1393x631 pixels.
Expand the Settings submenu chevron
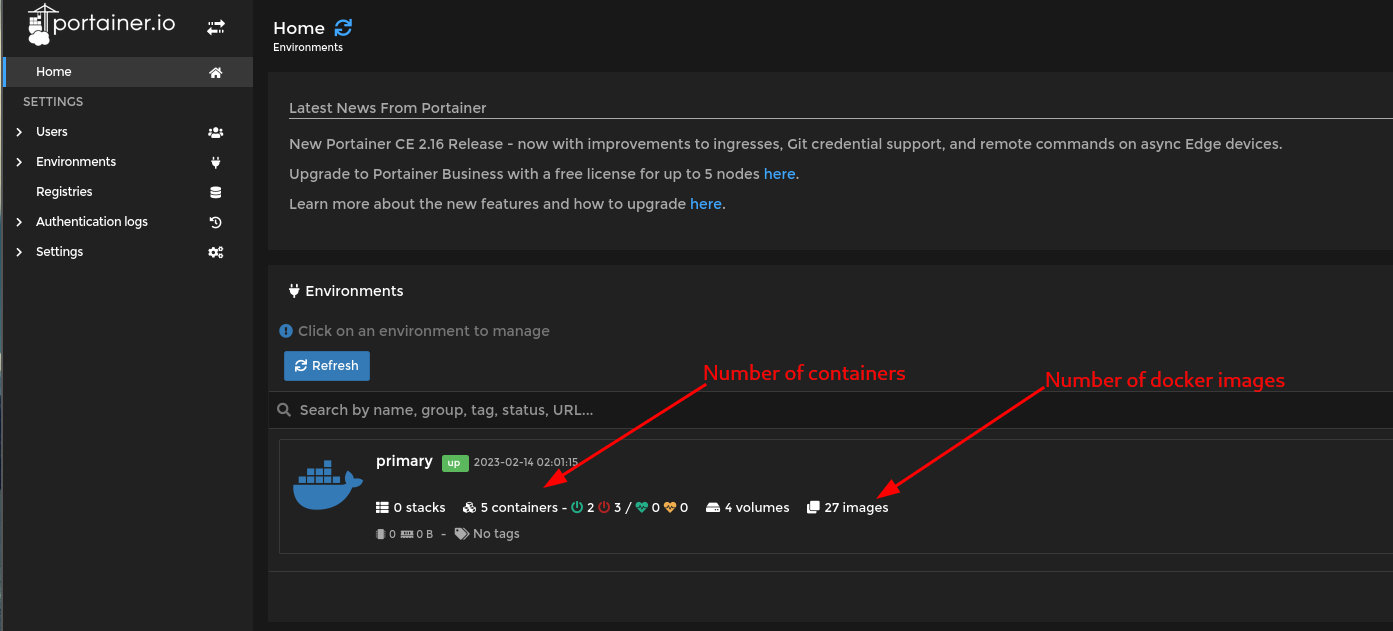pyautogui.click(x=19, y=252)
